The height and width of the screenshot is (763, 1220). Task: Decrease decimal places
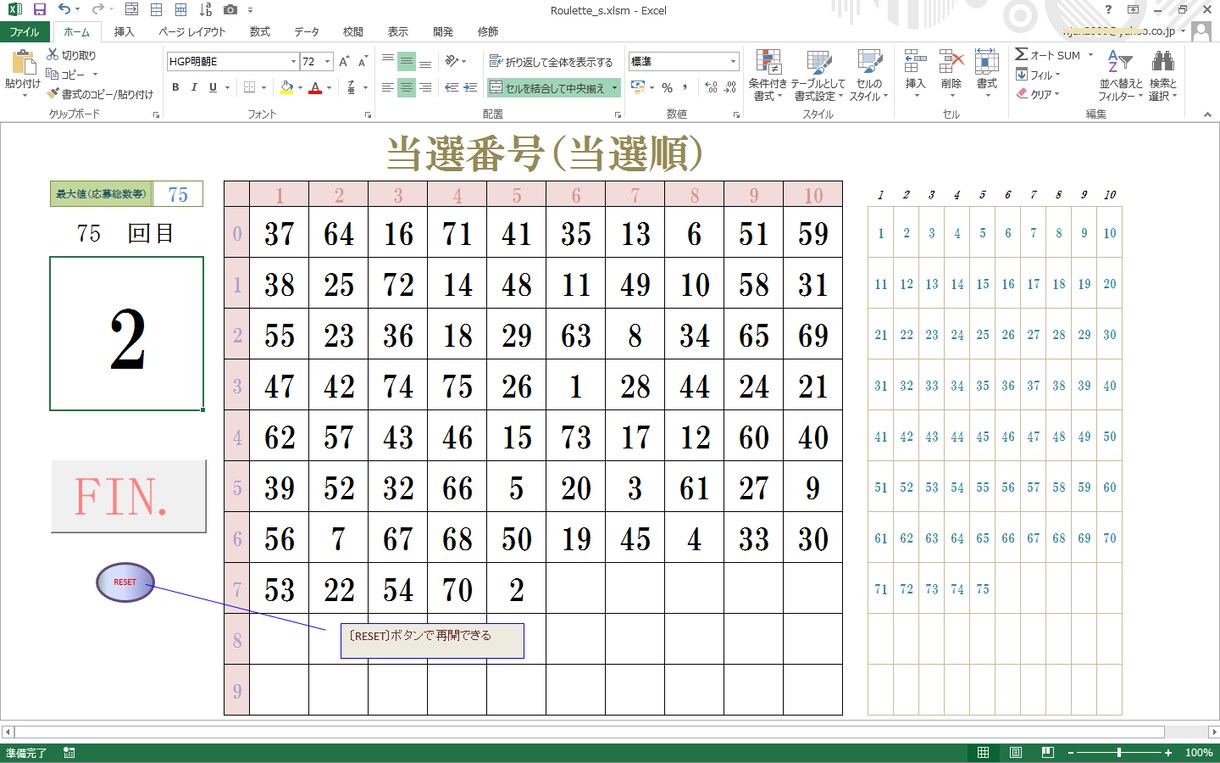pos(730,88)
